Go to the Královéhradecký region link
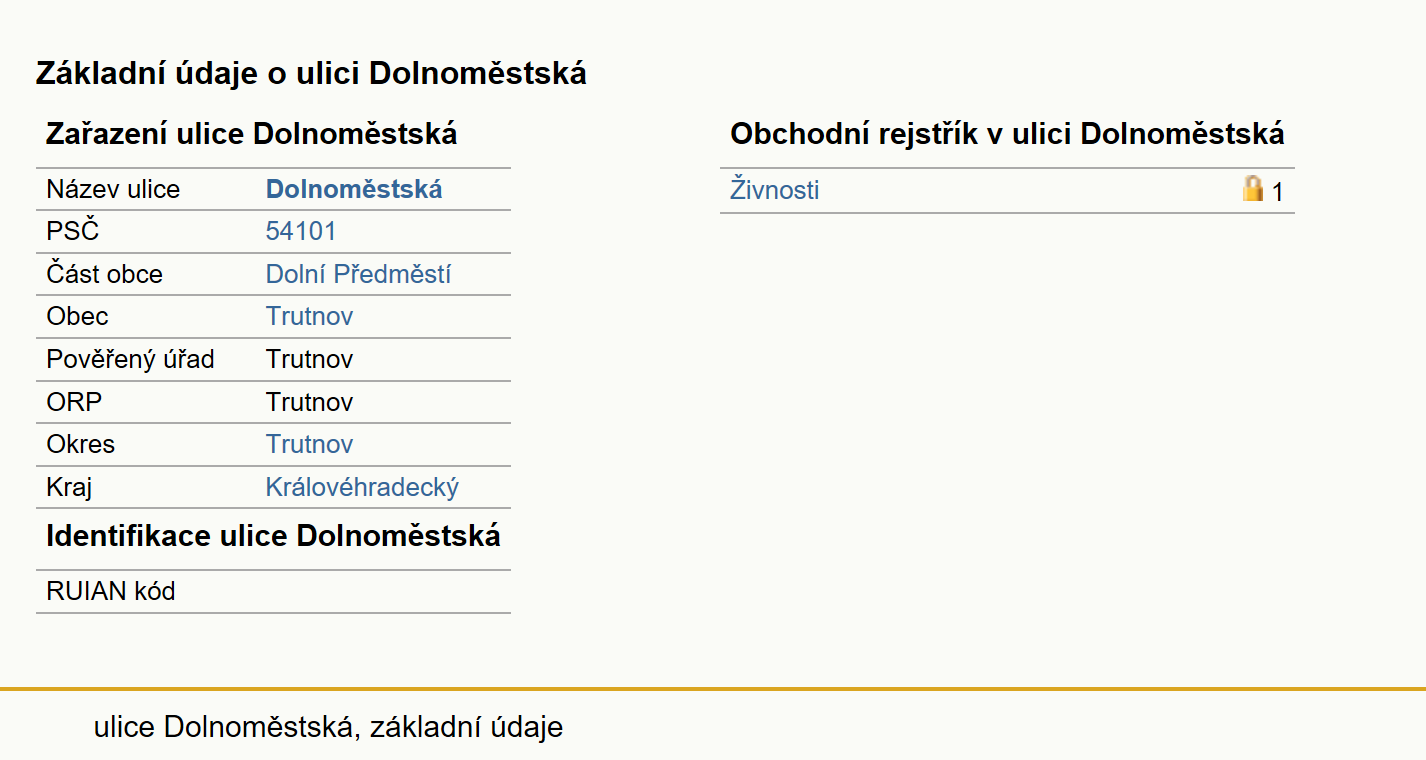The height and width of the screenshot is (760, 1426). [x=362, y=488]
